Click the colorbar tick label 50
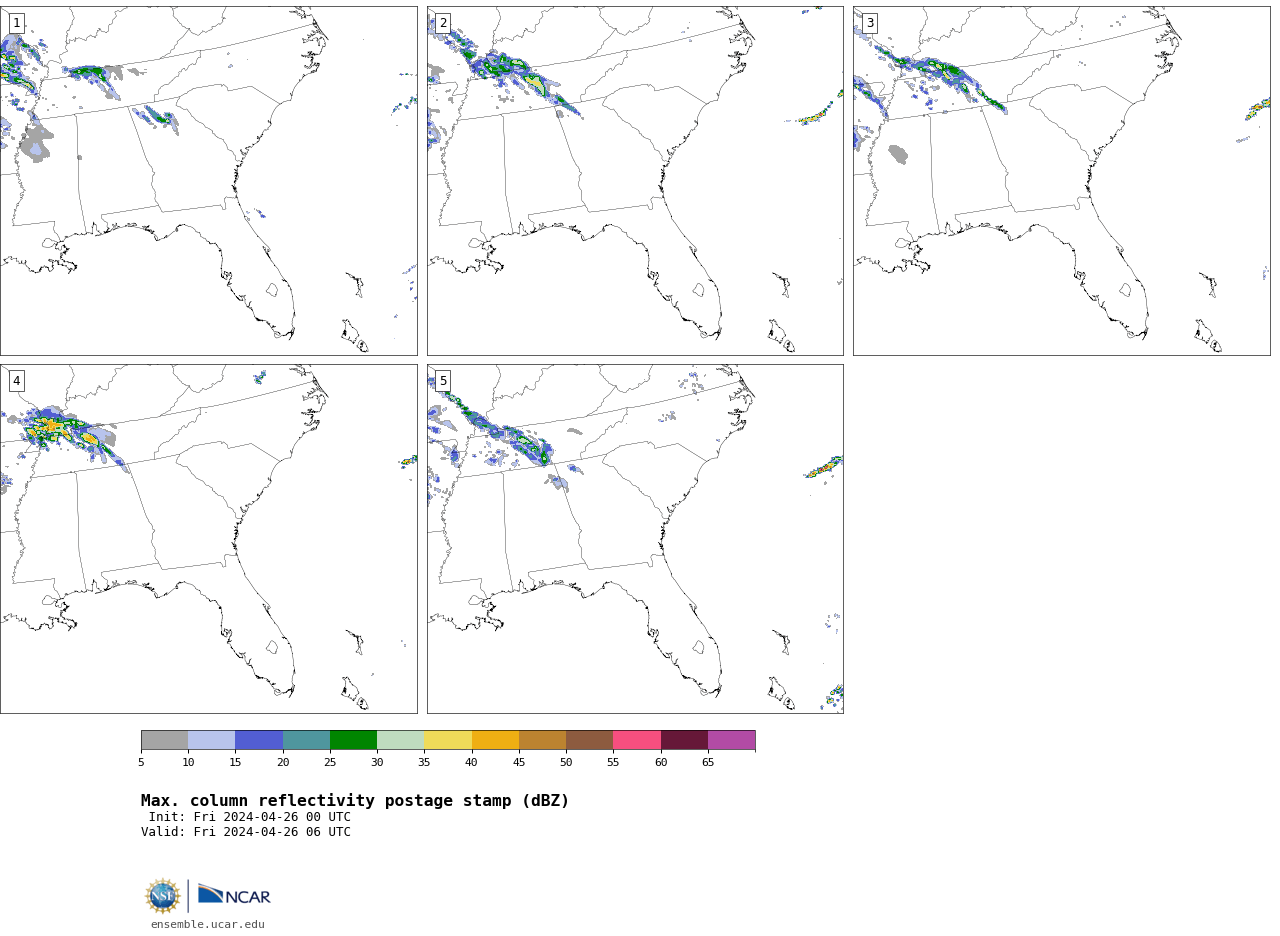The width and height of the screenshot is (1280, 936). tap(566, 763)
